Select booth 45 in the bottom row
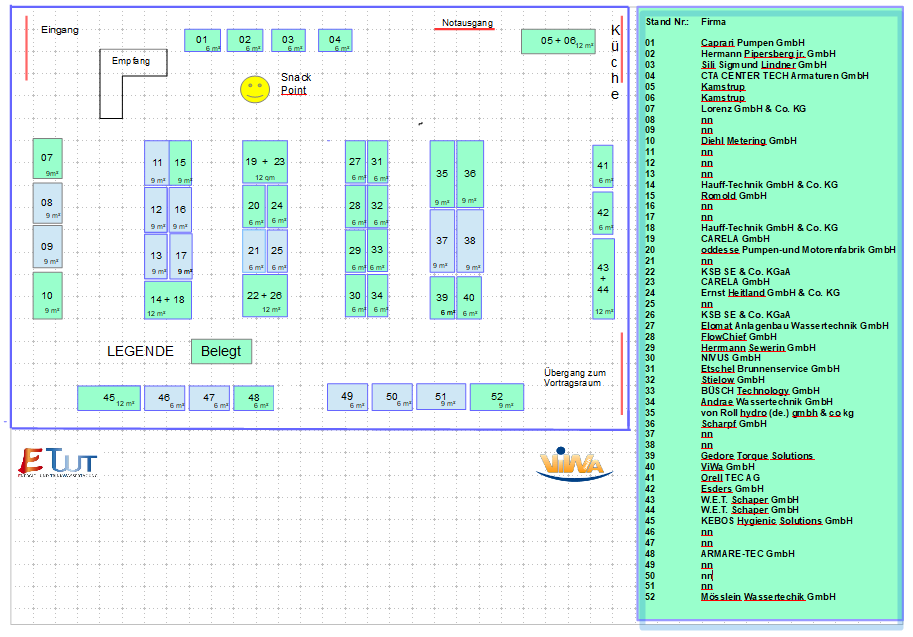913x637 pixels. point(109,398)
